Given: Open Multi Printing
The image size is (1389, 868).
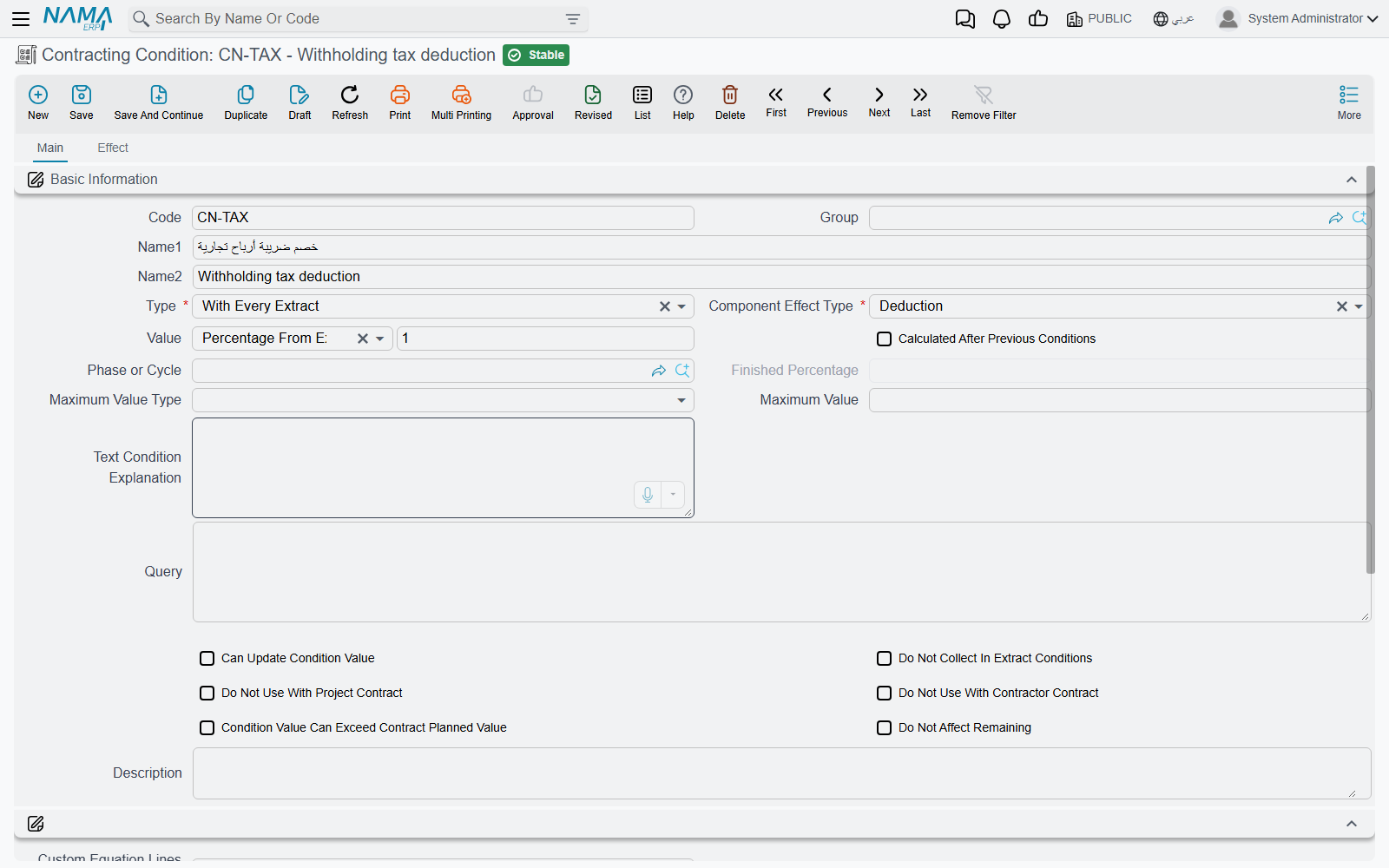Looking at the screenshot, I should pos(461,95).
